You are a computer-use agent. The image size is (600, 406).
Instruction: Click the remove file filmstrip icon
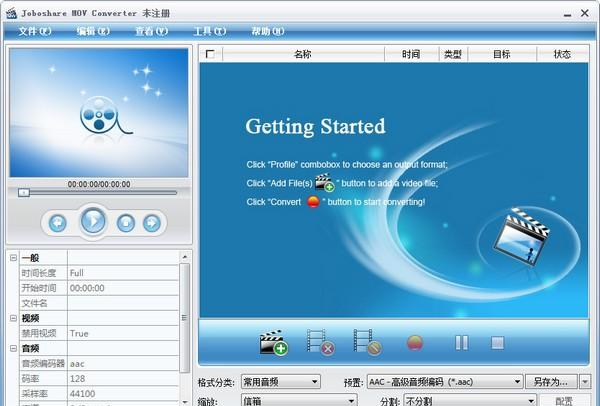point(321,342)
